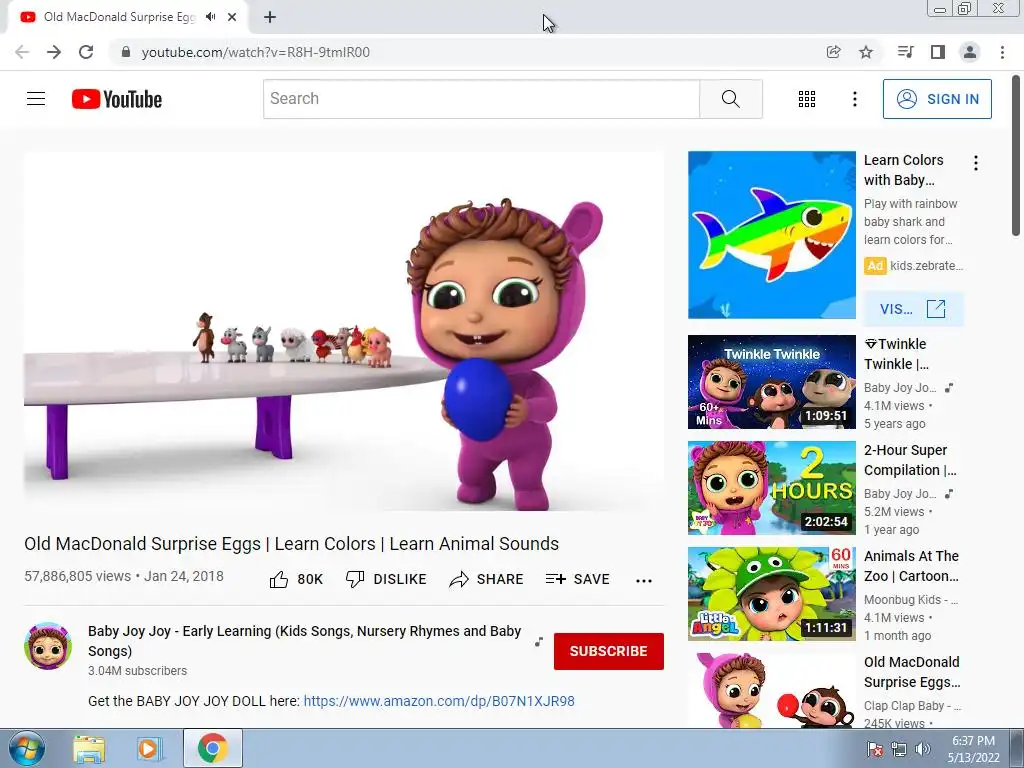1024x768 pixels.
Task: Toggle the Chrome side panel icon
Action: (x=938, y=52)
